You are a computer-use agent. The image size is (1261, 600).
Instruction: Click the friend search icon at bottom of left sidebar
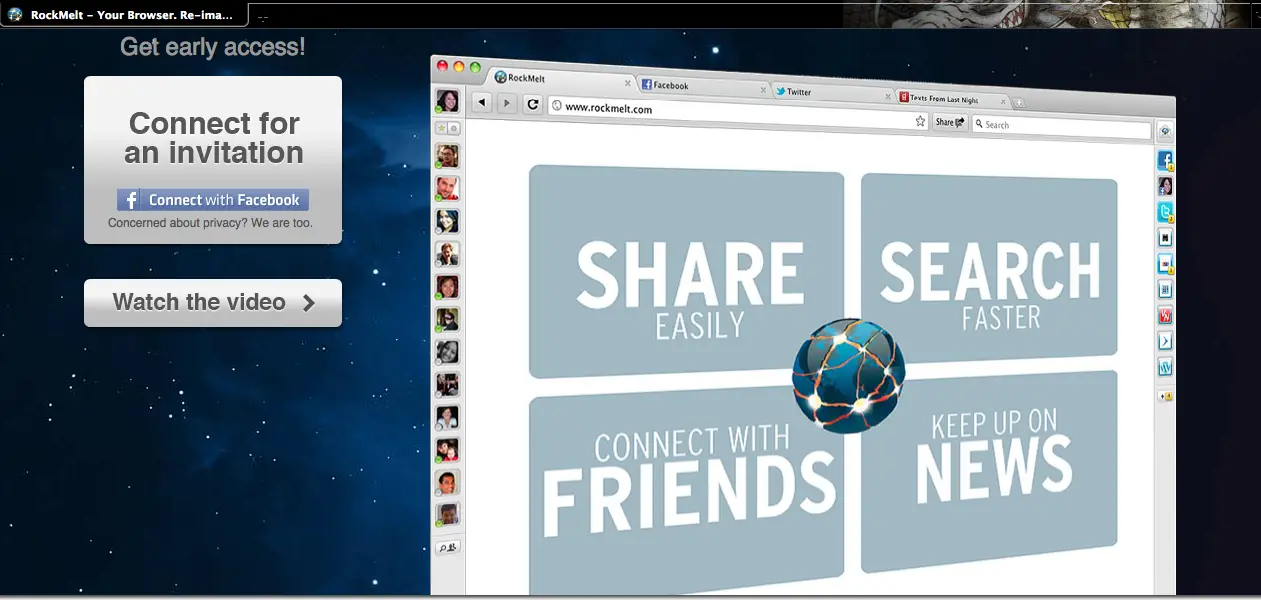point(447,547)
